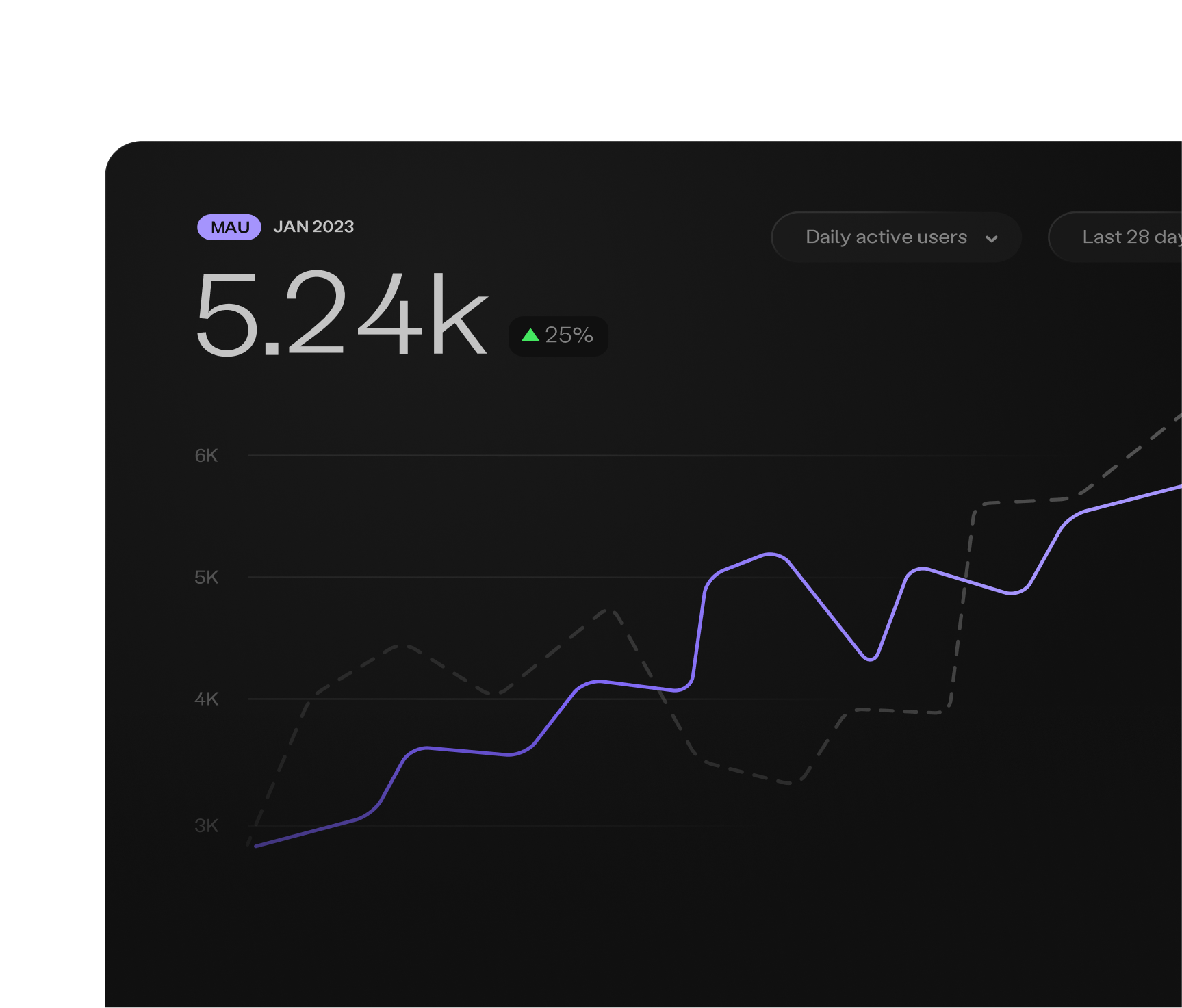Click the 25% growth percentage text
1182x1008 pixels.
(569, 335)
